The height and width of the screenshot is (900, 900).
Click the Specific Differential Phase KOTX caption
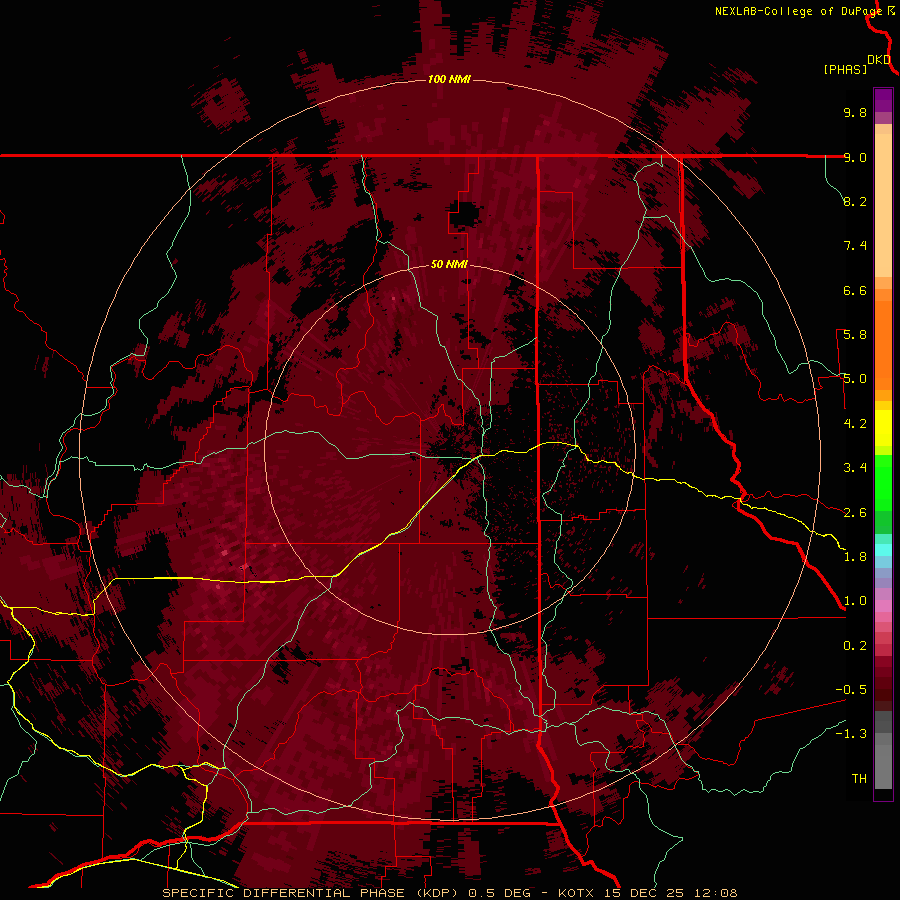(449, 893)
